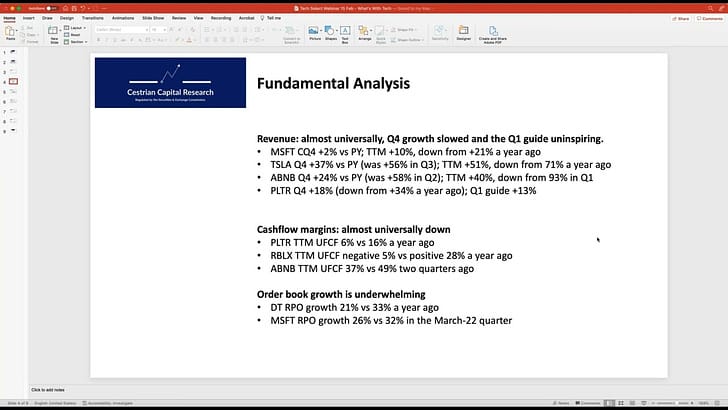728x410 pixels.
Task: Open the Shapes gallery
Action: pyautogui.click(x=329, y=31)
